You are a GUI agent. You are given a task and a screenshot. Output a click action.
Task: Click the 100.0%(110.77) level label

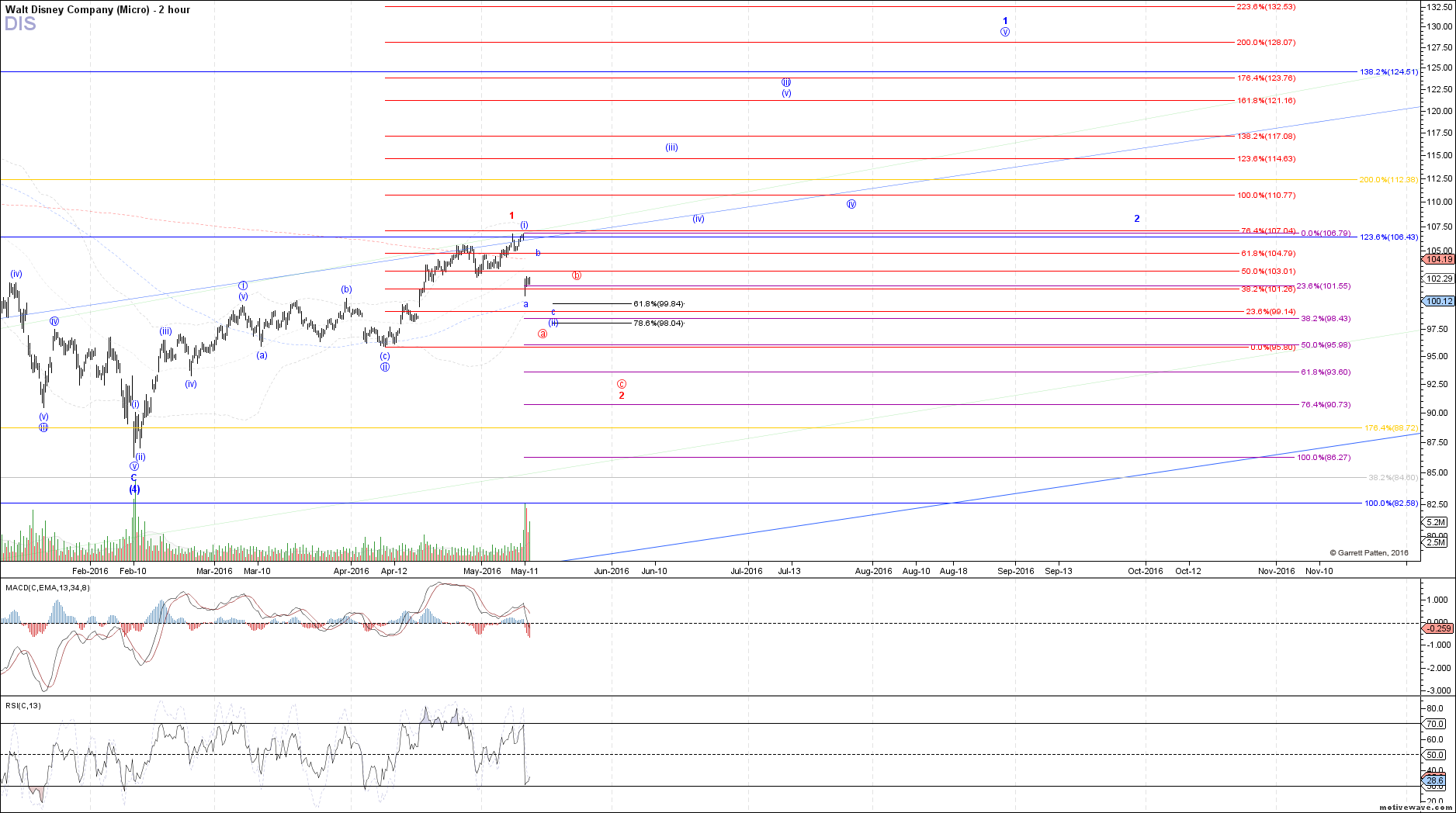(x=1266, y=195)
